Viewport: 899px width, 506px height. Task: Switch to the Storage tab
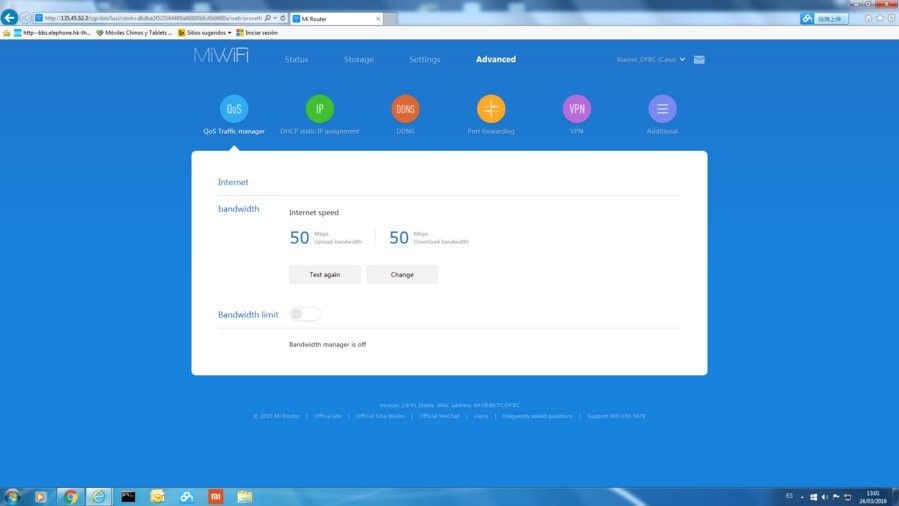(359, 60)
